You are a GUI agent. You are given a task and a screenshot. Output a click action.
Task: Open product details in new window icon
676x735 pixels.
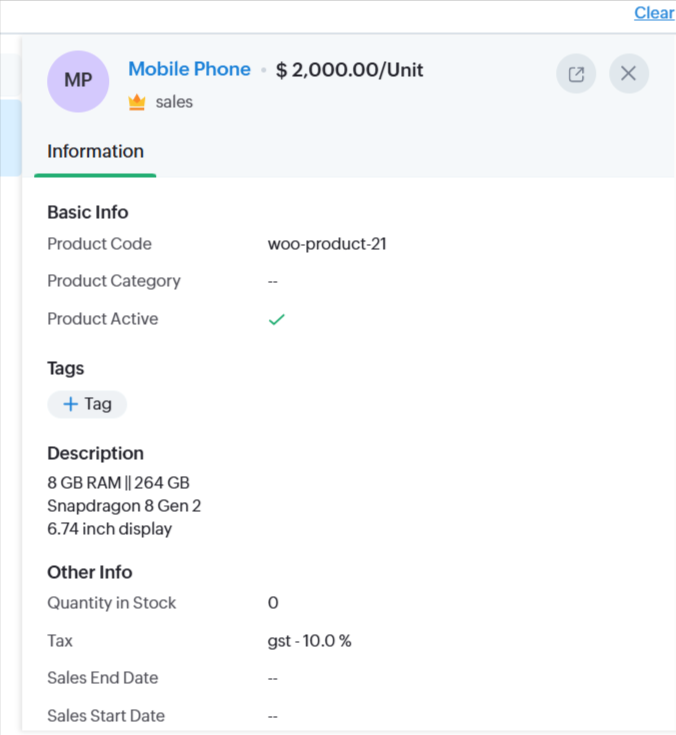click(576, 73)
